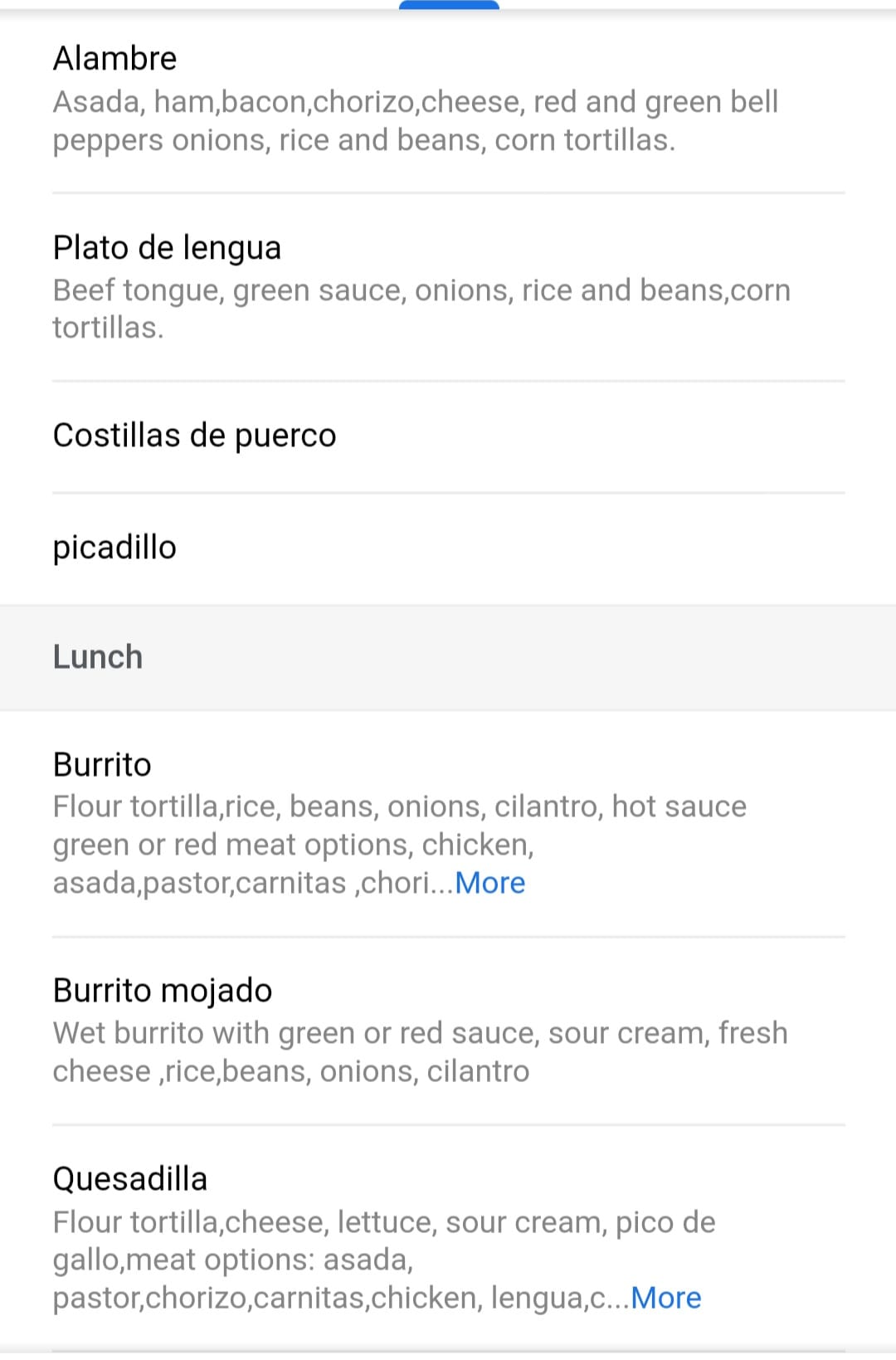Tap the 'green or red meat options' line

[x=293, y=845]
